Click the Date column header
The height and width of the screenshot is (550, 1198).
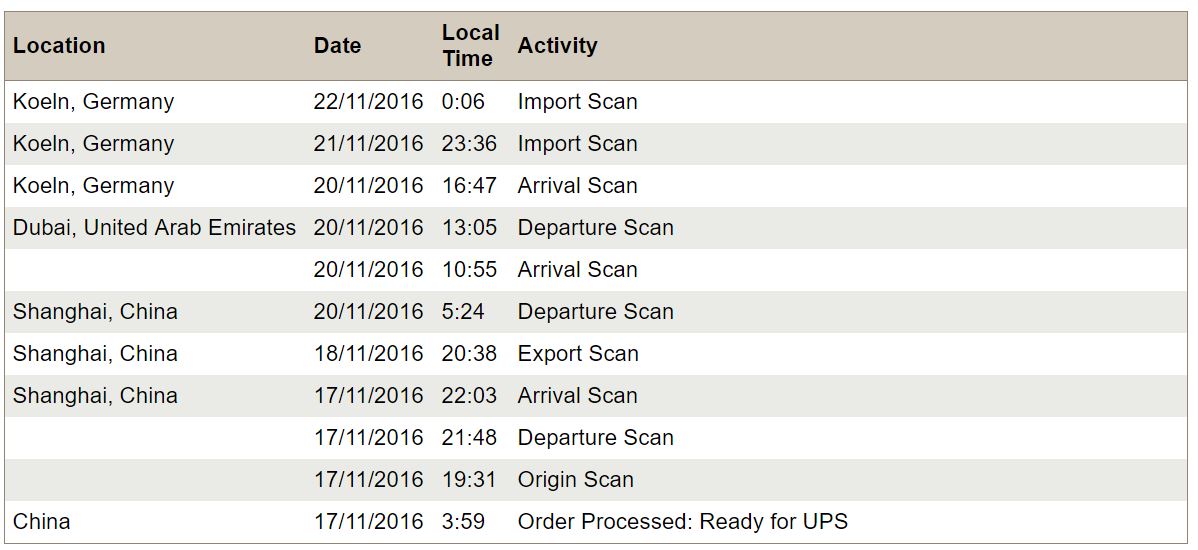pyautogui.click(x=337, y=46)
